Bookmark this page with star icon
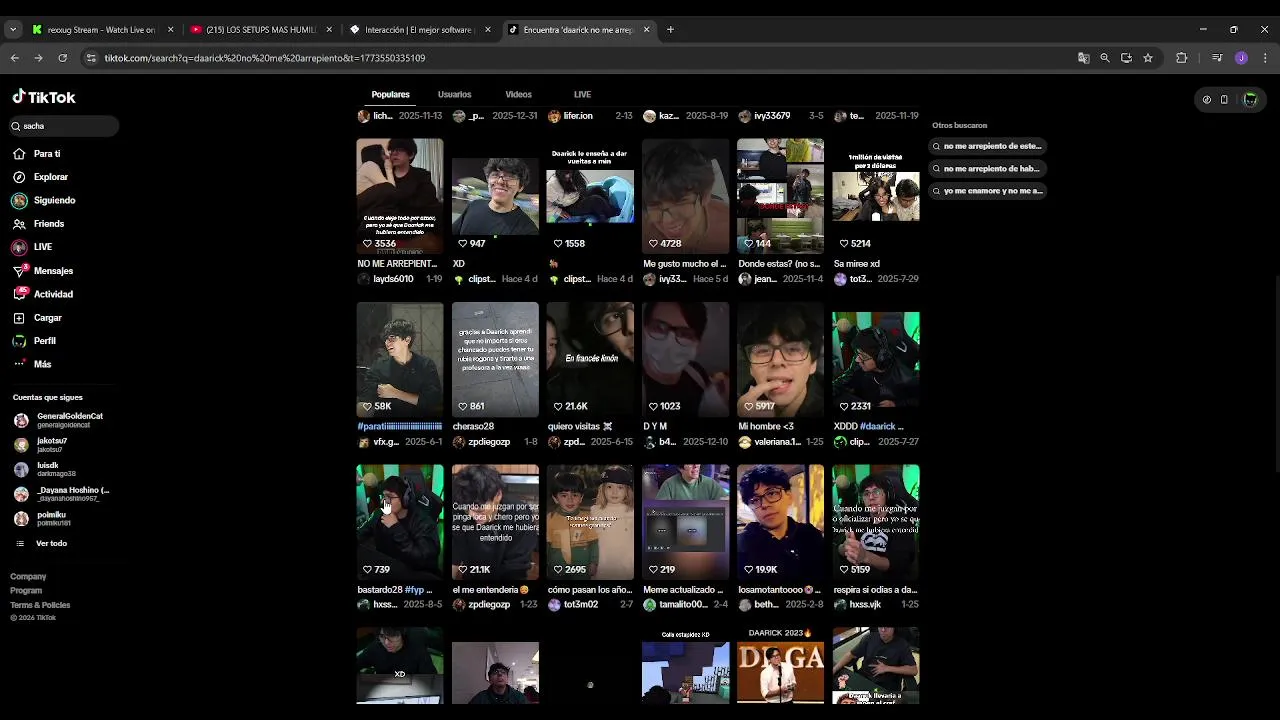This screenshot has height=720, width=1280. (x=1148, y=58)
